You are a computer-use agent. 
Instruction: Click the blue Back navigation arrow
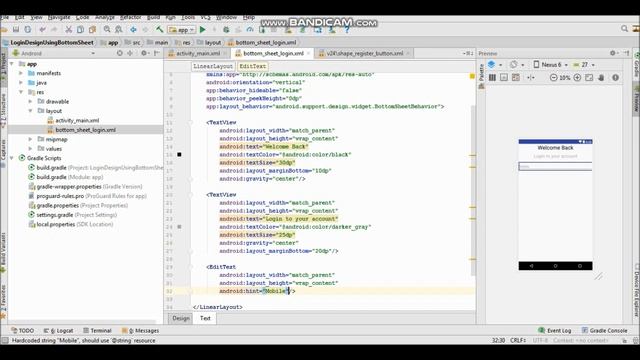(133, 29)
